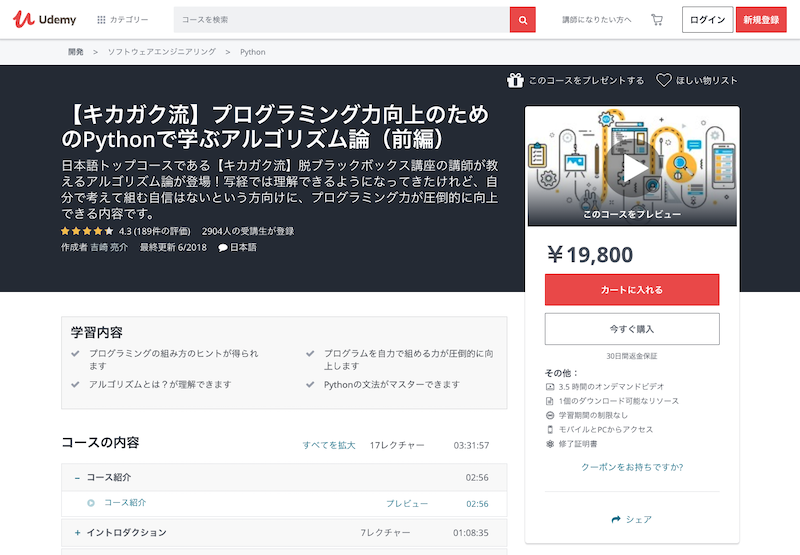Viewport: 800px width, 555px height.
Task: Click 3.5 時間のオンデマンドビデオ text
Action: (611, 387)
